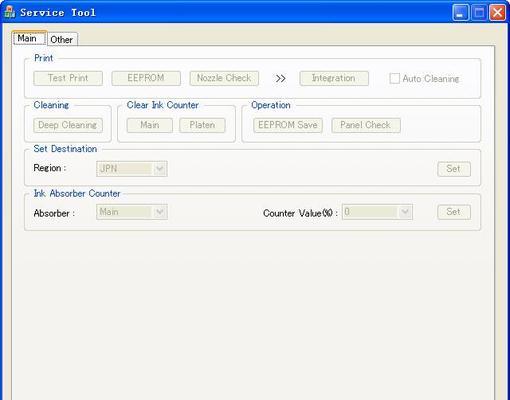The height and width of the screenshot is (400, 510).
Task: Click Set in Ink Absorber Counter section
Action: click(x=454, y=212)
